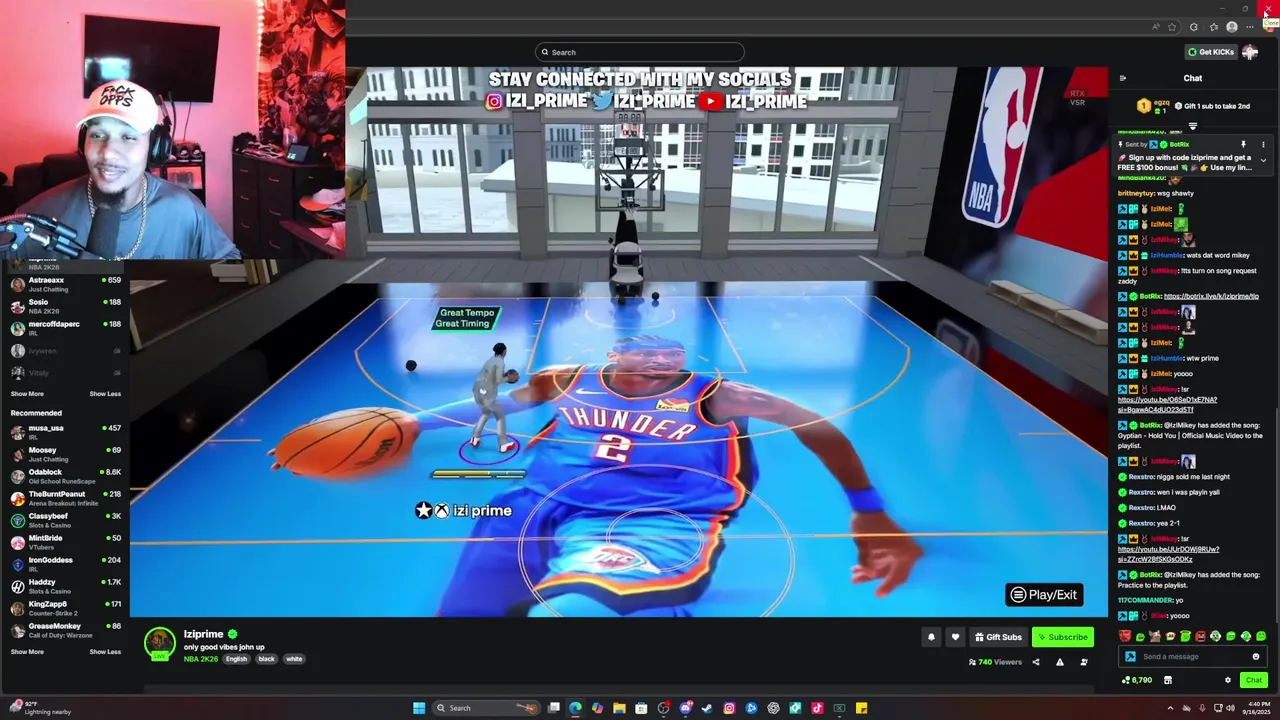
Task: Select KingZapp6 Counter-Strike 2 channel
Action: click(65, 608)
